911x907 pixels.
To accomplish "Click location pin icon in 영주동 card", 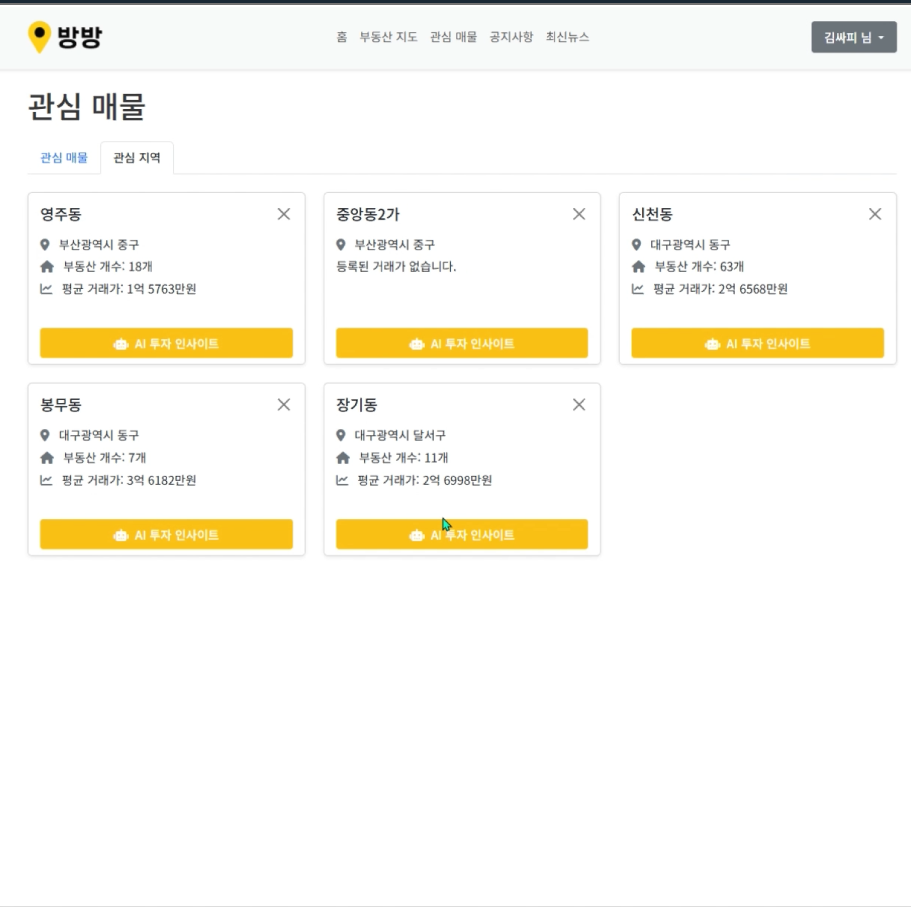I will click(x=45, y=245).
